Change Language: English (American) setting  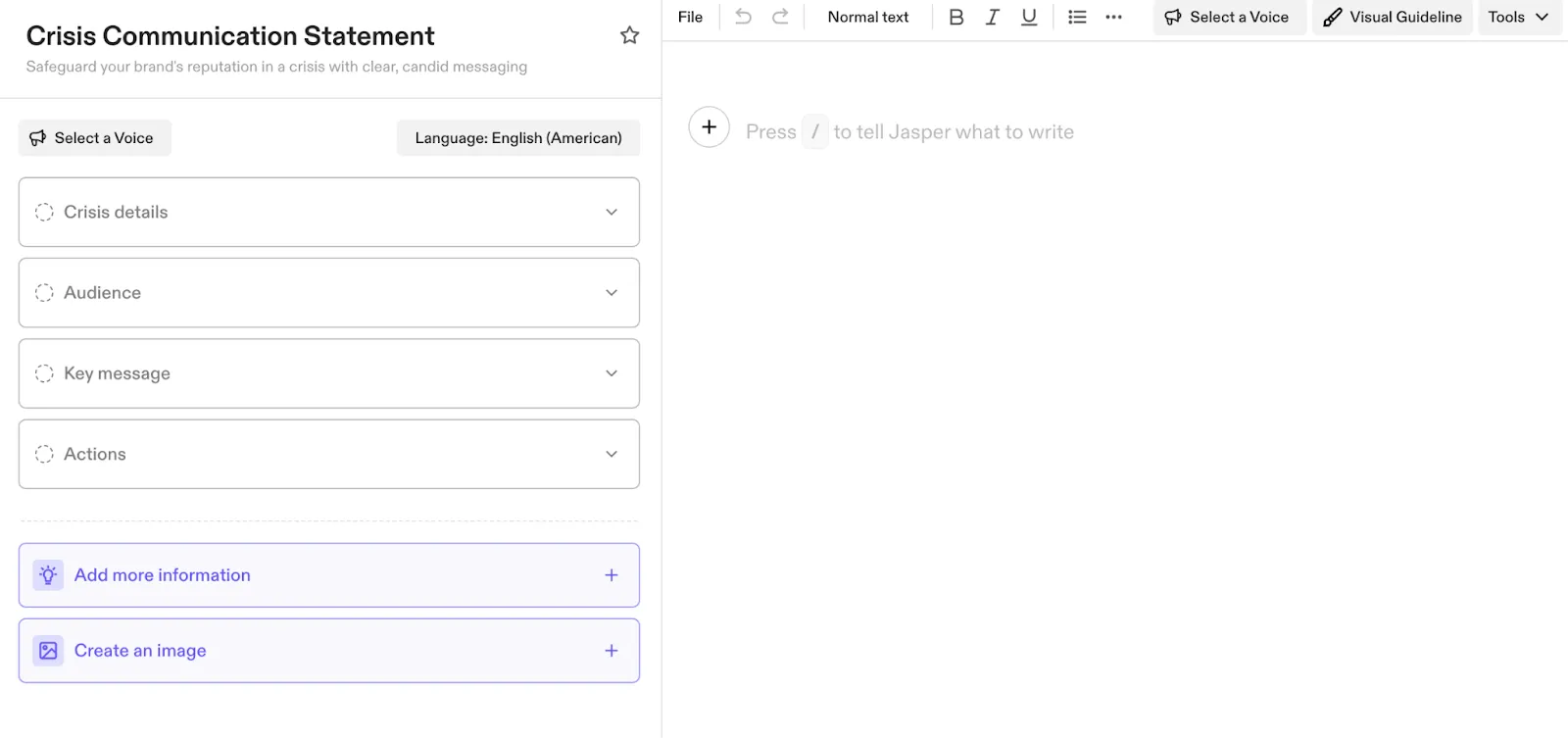click(x=518, y=138)
